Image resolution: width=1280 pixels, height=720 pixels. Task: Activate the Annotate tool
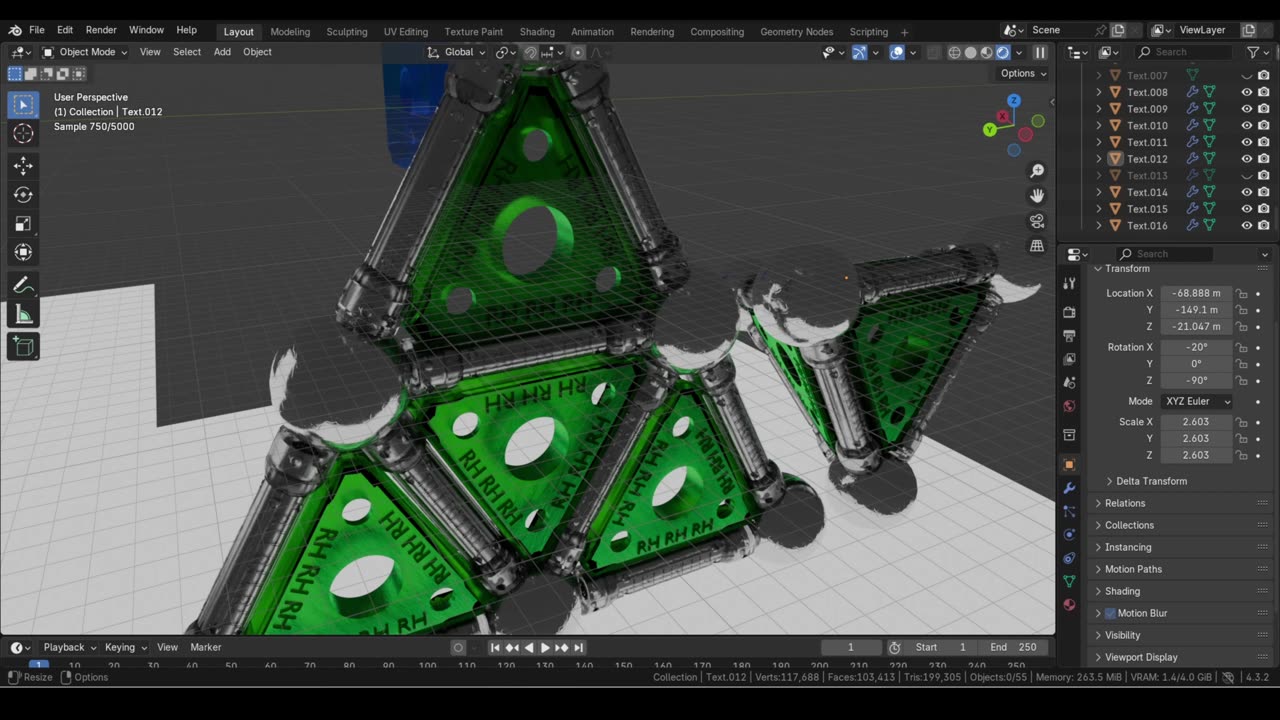(x=23, y=286)
